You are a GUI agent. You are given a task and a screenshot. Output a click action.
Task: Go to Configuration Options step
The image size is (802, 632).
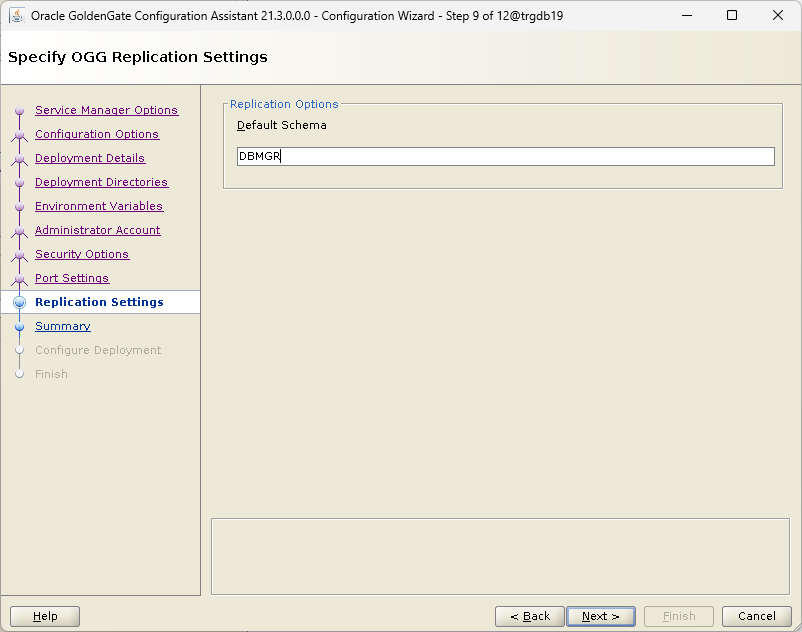pyautogui.click(x=97, y=134)
